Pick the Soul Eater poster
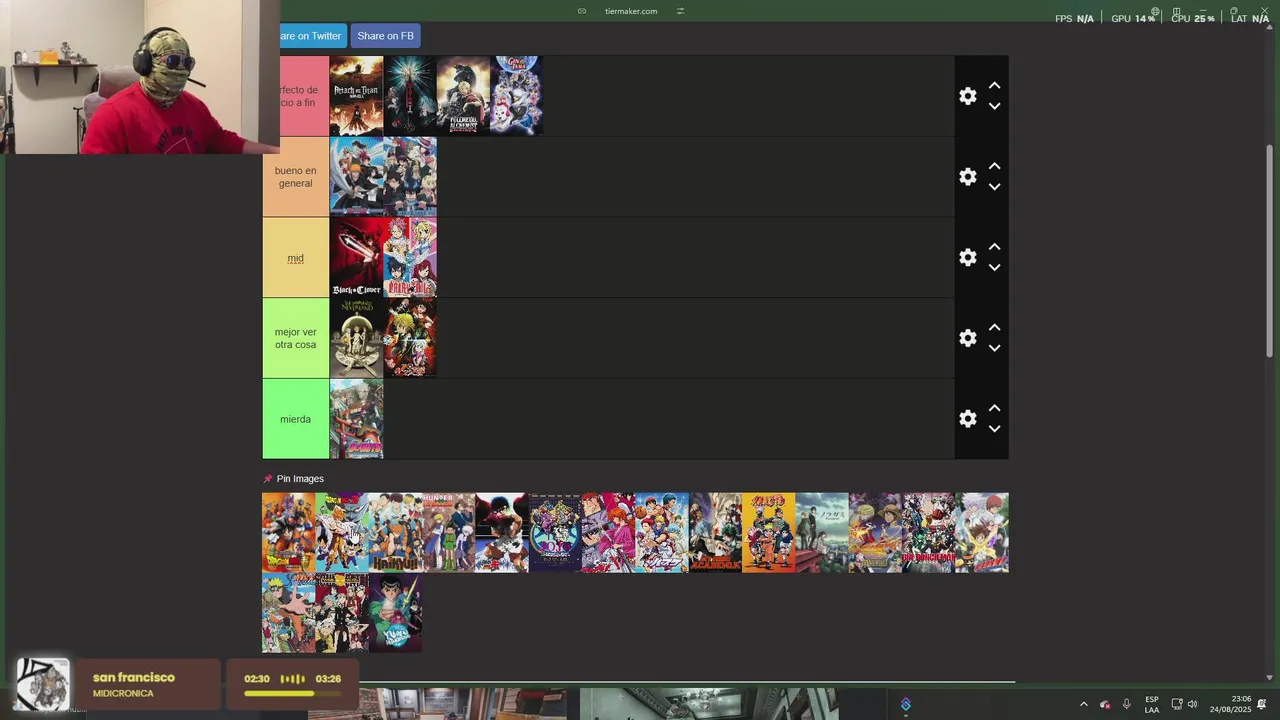The width and height of the screenshot is (1280, 720). pyautogui.click(x=342, y=613)
